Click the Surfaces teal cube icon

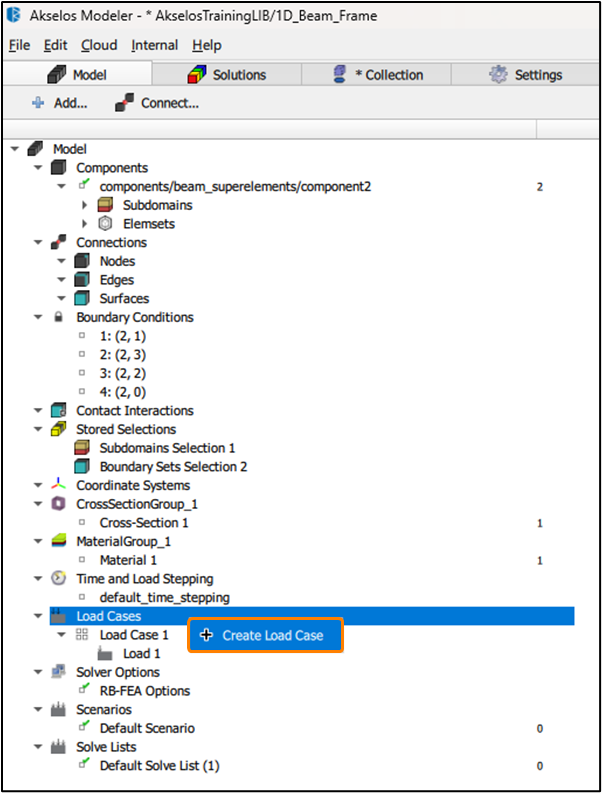pyautogui.click(x=82, y=298)
